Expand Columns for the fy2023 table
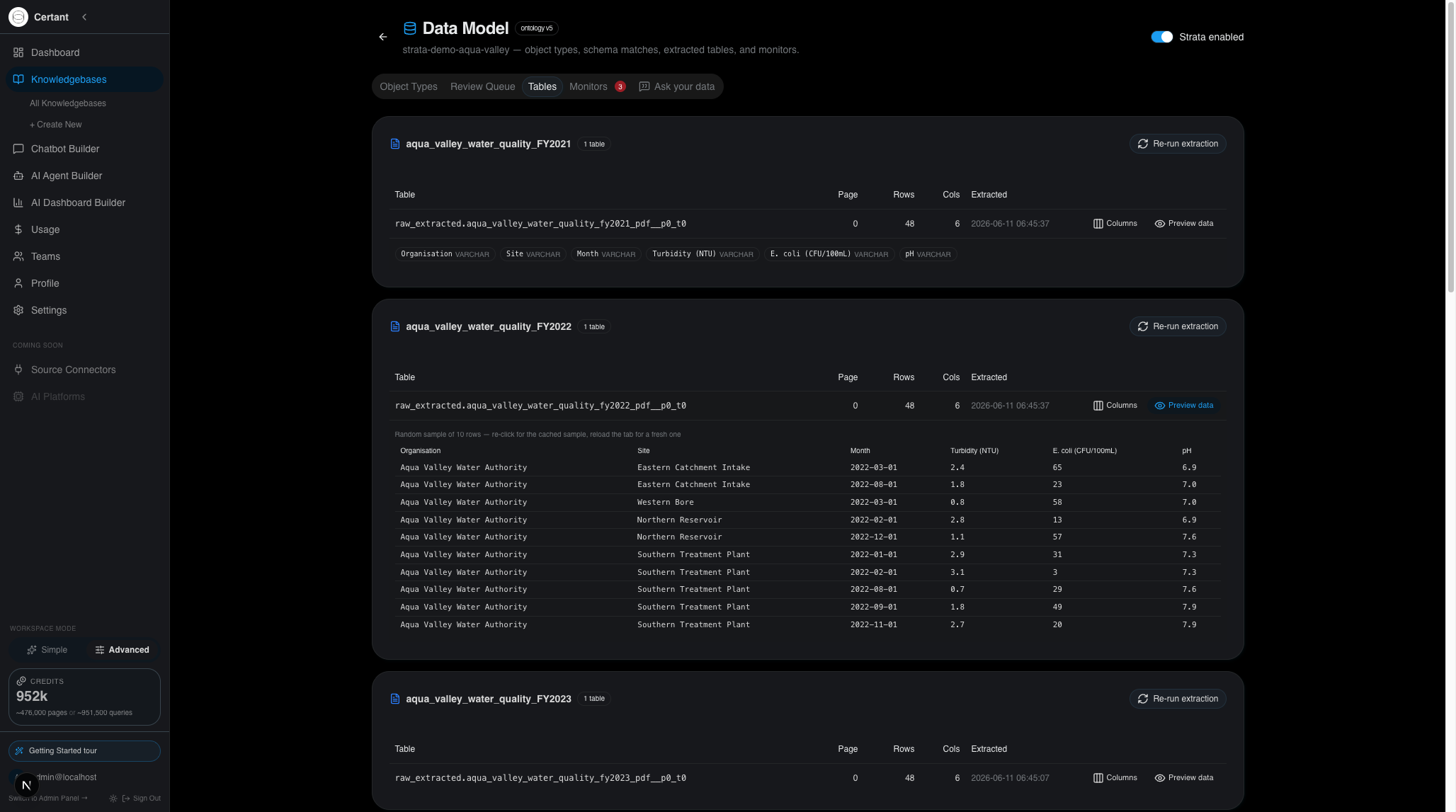 pyautogui.click(x=1115, y=778)
